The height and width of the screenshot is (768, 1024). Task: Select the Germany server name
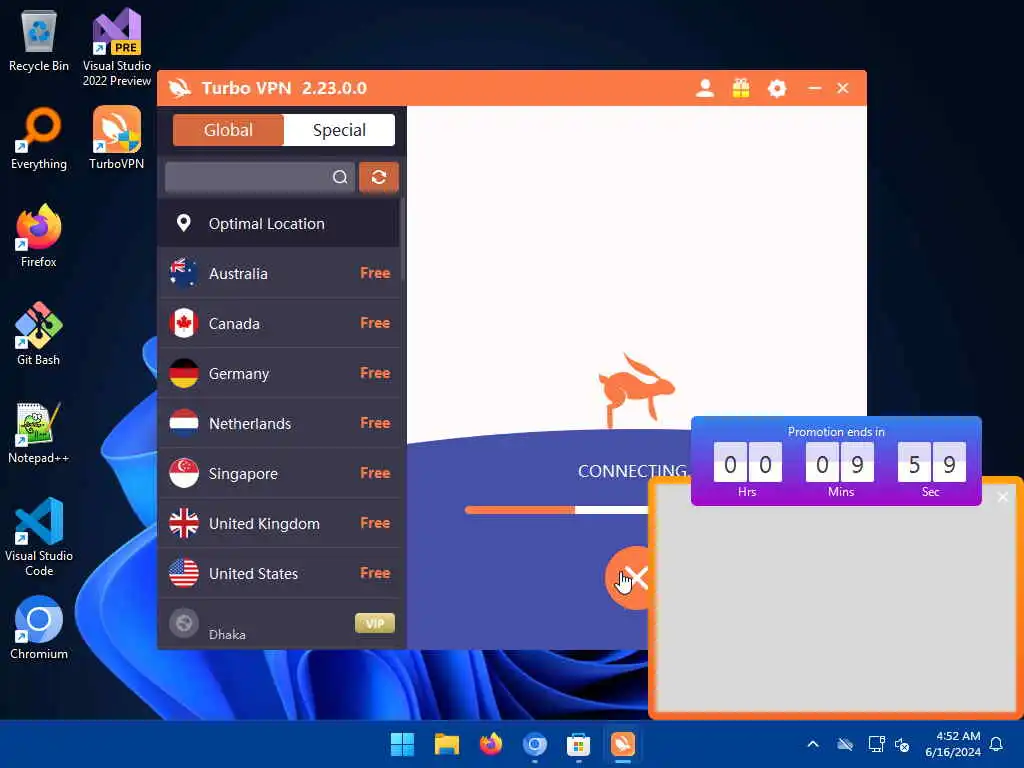point(238,374)
